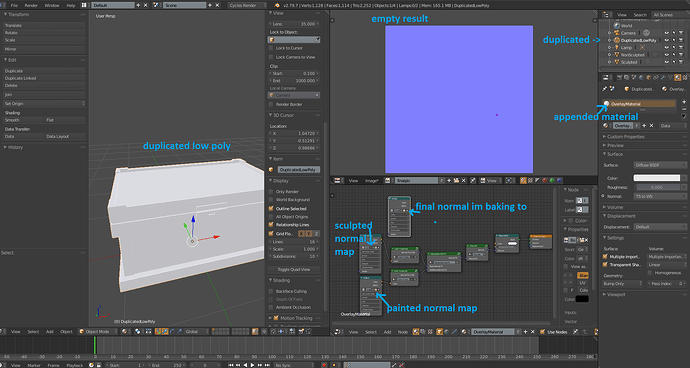This screenshot has height=368, width=690.
Task: Toggle the Use Nodes checkbox
Action: point(543,332)
